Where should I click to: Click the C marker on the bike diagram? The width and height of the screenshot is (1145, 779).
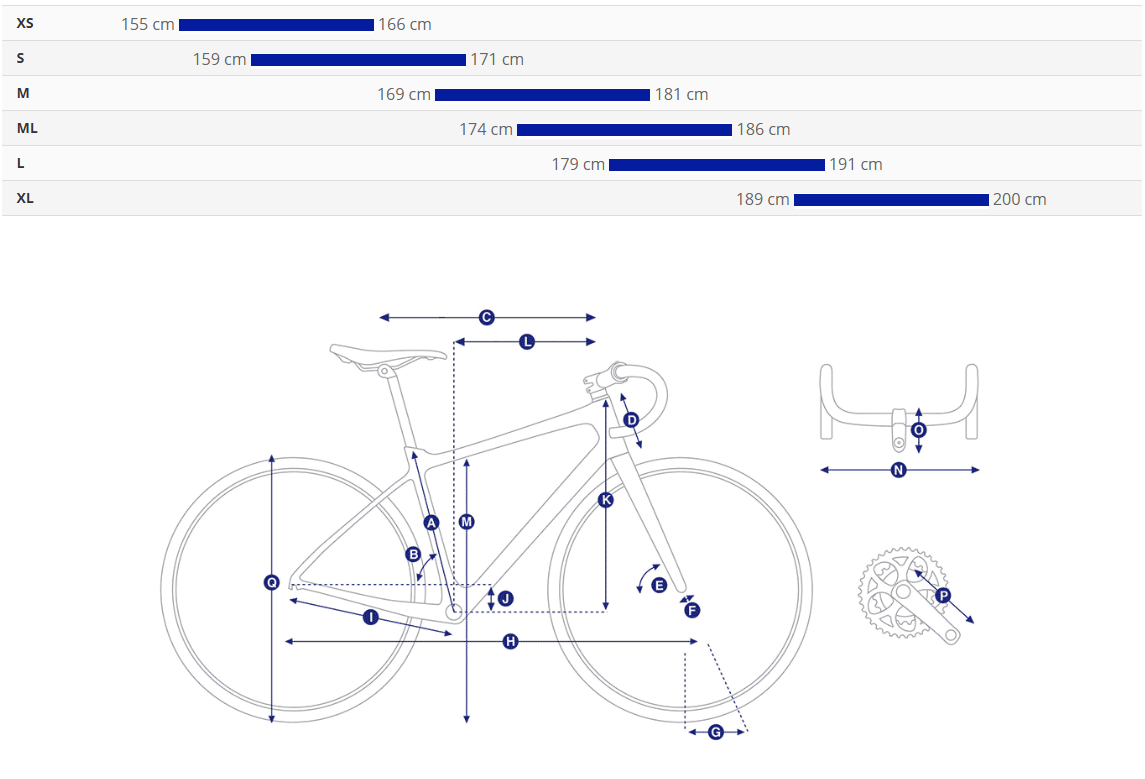pyautogui.click(x=486, y=318)
